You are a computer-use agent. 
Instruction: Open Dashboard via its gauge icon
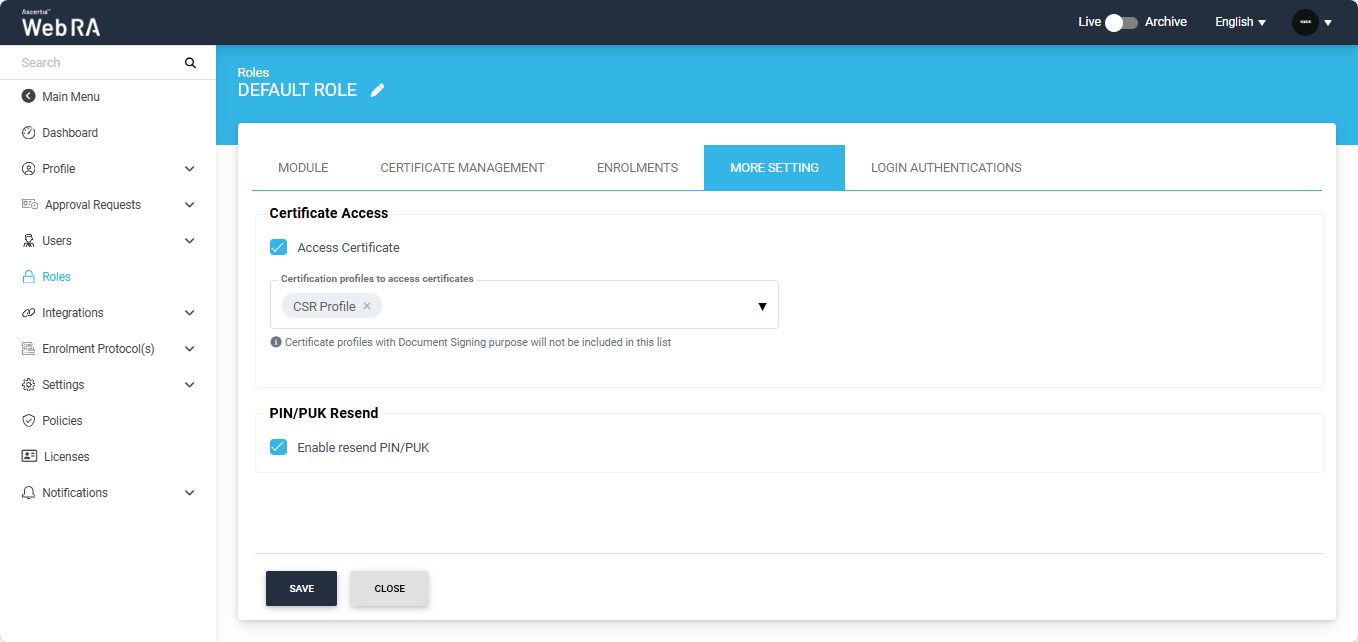[x=28, y=133]
